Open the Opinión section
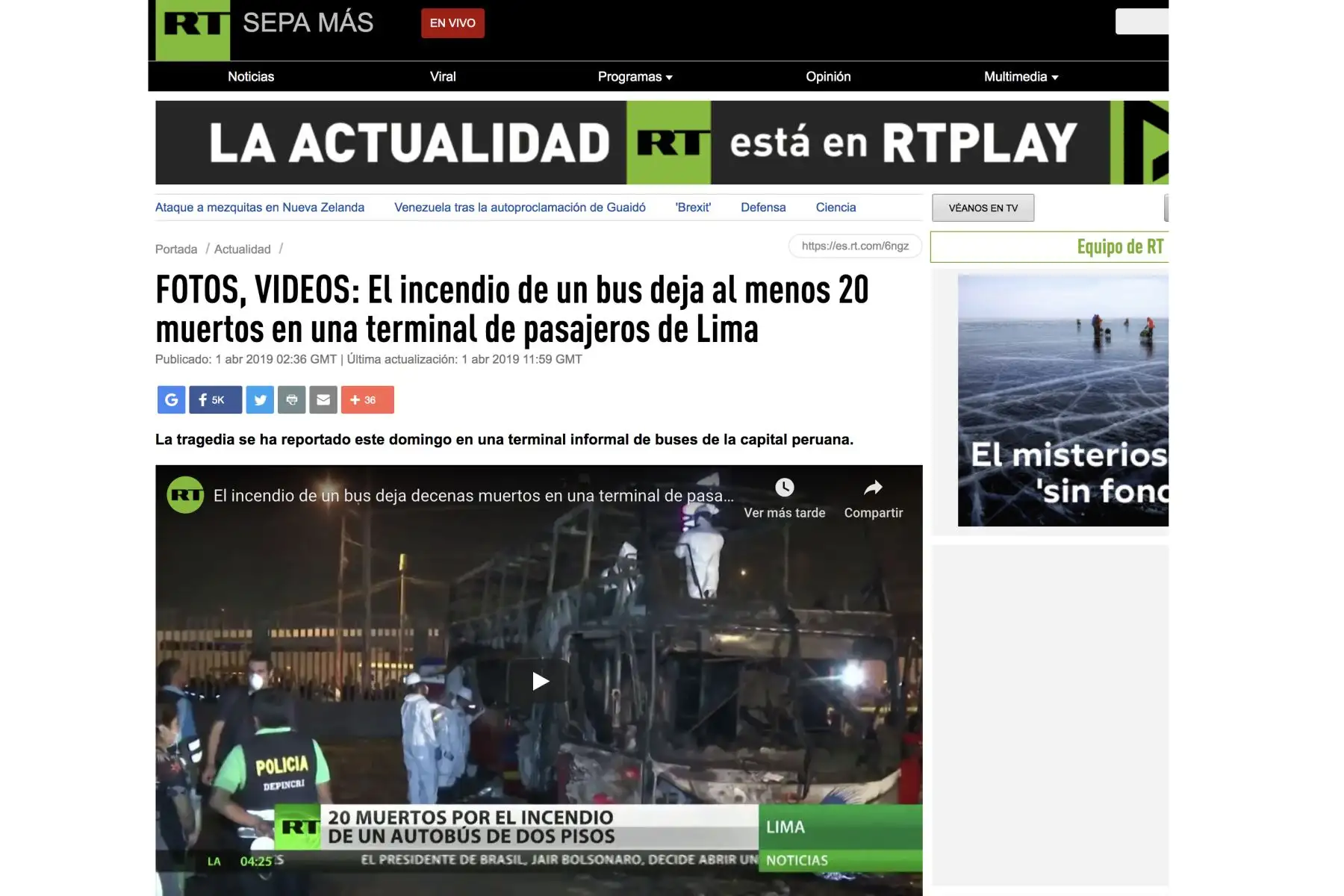The width and height of the screenshot is (1344, 896). [828, 76]
